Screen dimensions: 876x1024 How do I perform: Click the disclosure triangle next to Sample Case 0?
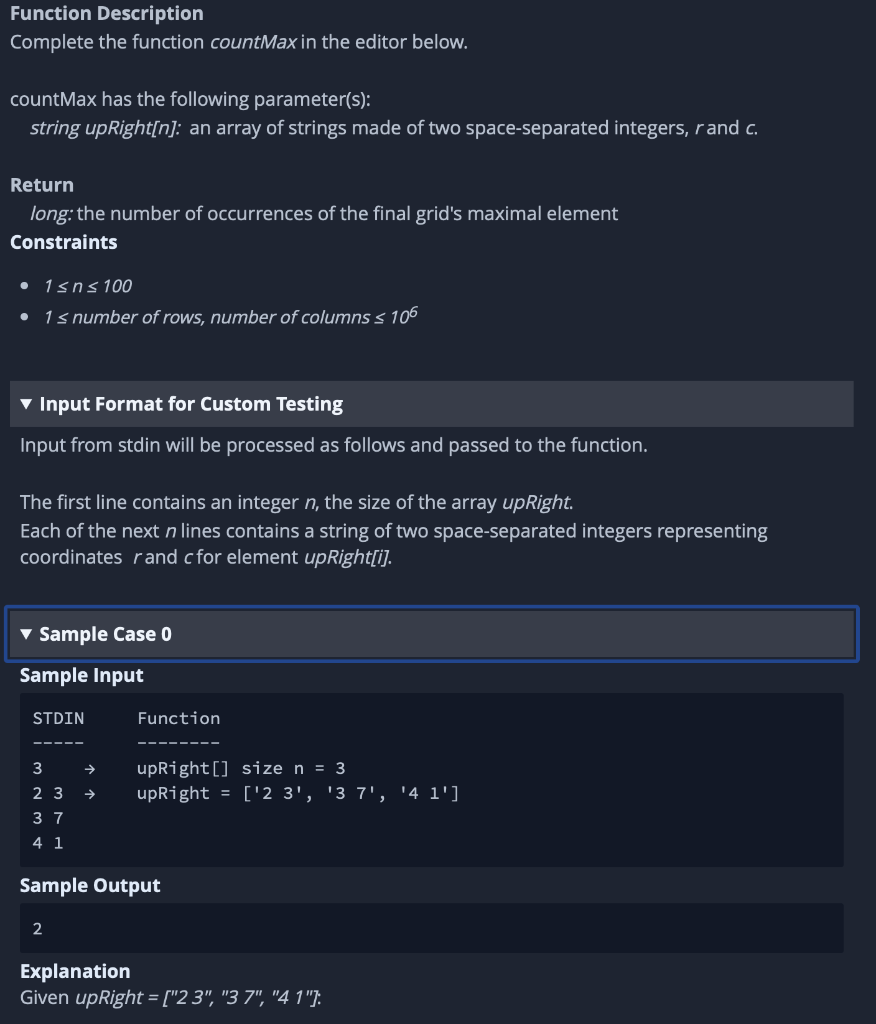[26, 634]
